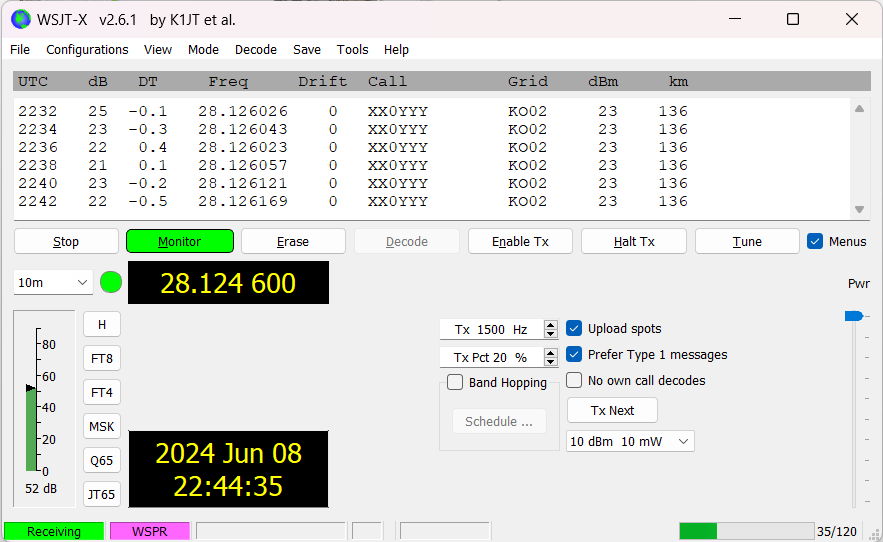The width and height of the screenshot is (883, 542).
Task: Click the date and time clock display
Action: [x=228, y=469]
